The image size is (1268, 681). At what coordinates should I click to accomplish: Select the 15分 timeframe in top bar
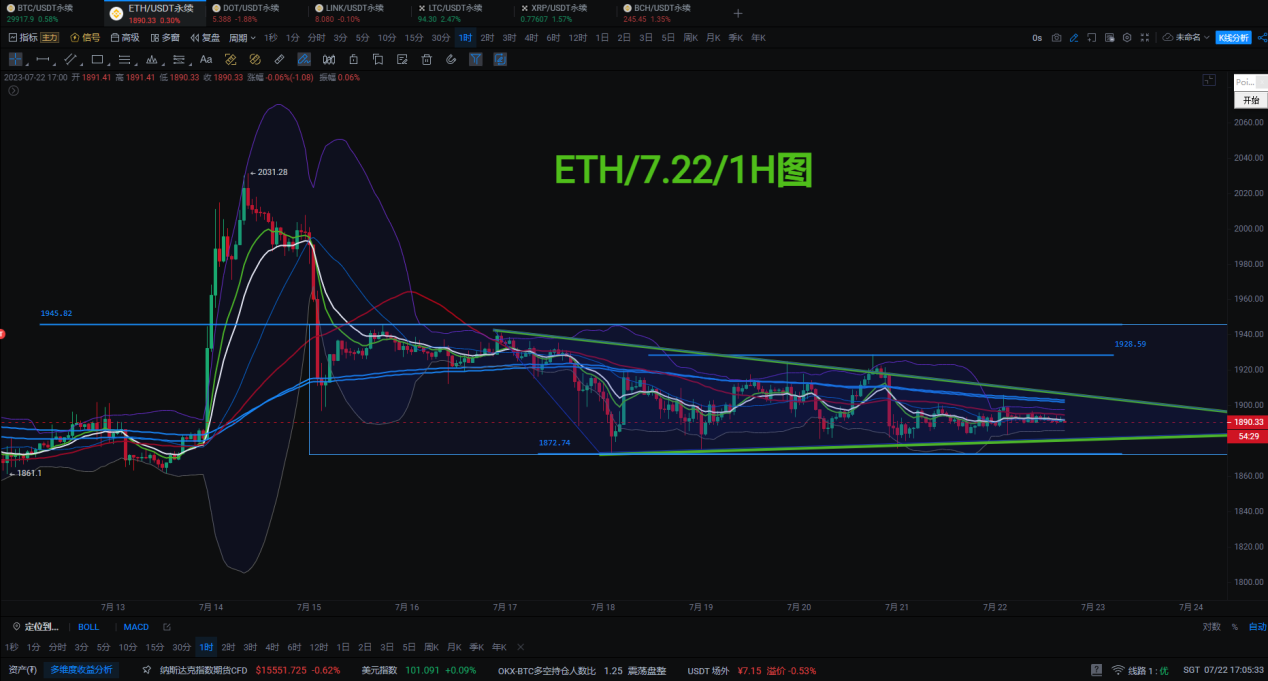tap(414, 38)
